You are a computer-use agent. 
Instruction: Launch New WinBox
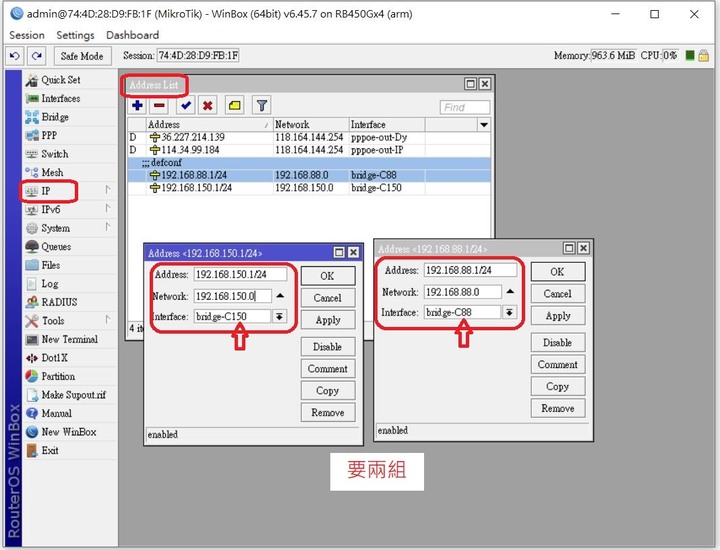(x=69, y=432)
